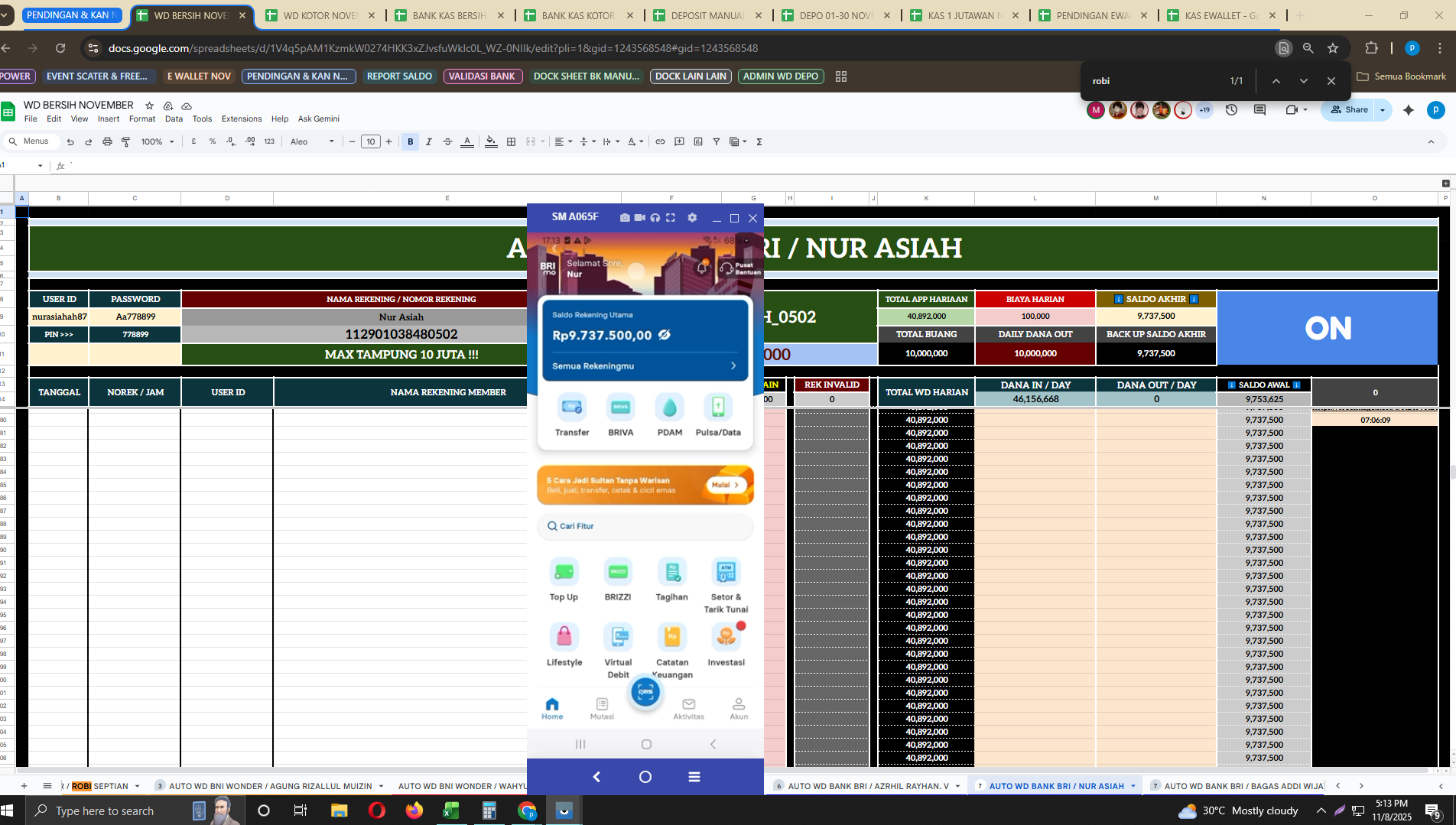The height and width of the screenshot is (825, 1456).
Task: Tap the BRImo notification bell
Action: pyautogui.click(x=702, y=268)
